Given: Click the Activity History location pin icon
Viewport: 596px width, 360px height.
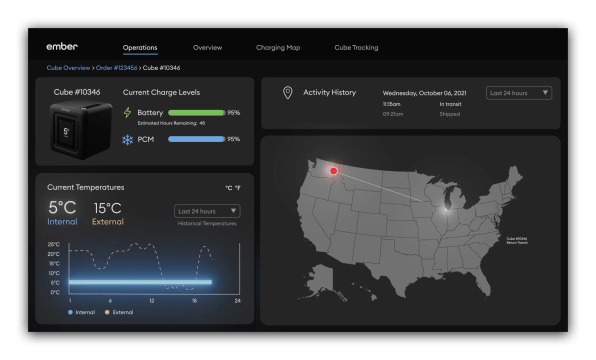Looking at the screenshot, I should [x=288, y=92].
